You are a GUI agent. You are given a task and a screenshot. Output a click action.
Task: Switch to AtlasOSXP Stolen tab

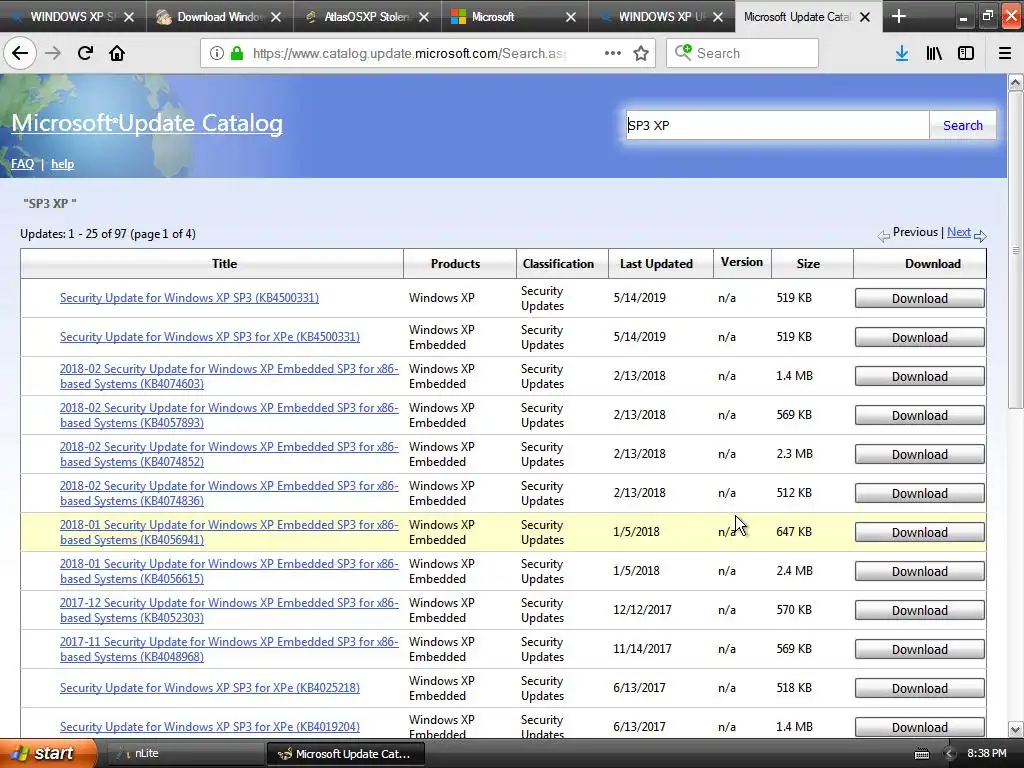[368, 16]
